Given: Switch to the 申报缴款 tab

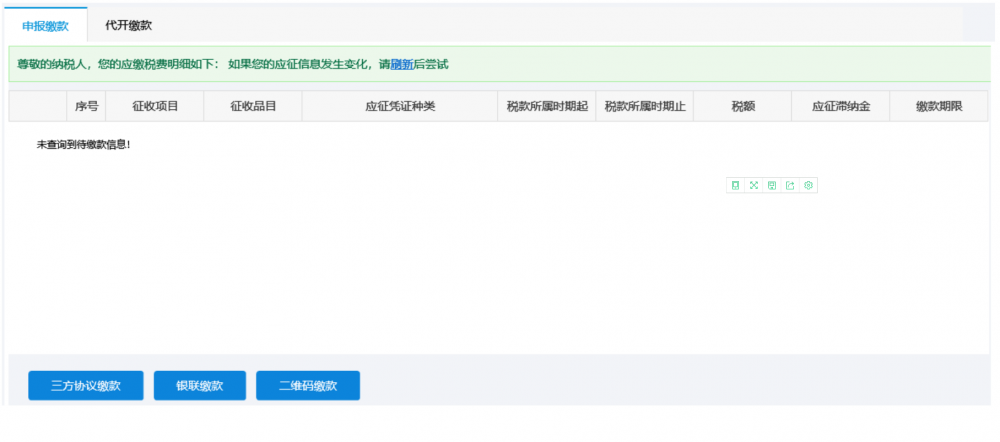Looking at the screenshot, I should (45, 25).
